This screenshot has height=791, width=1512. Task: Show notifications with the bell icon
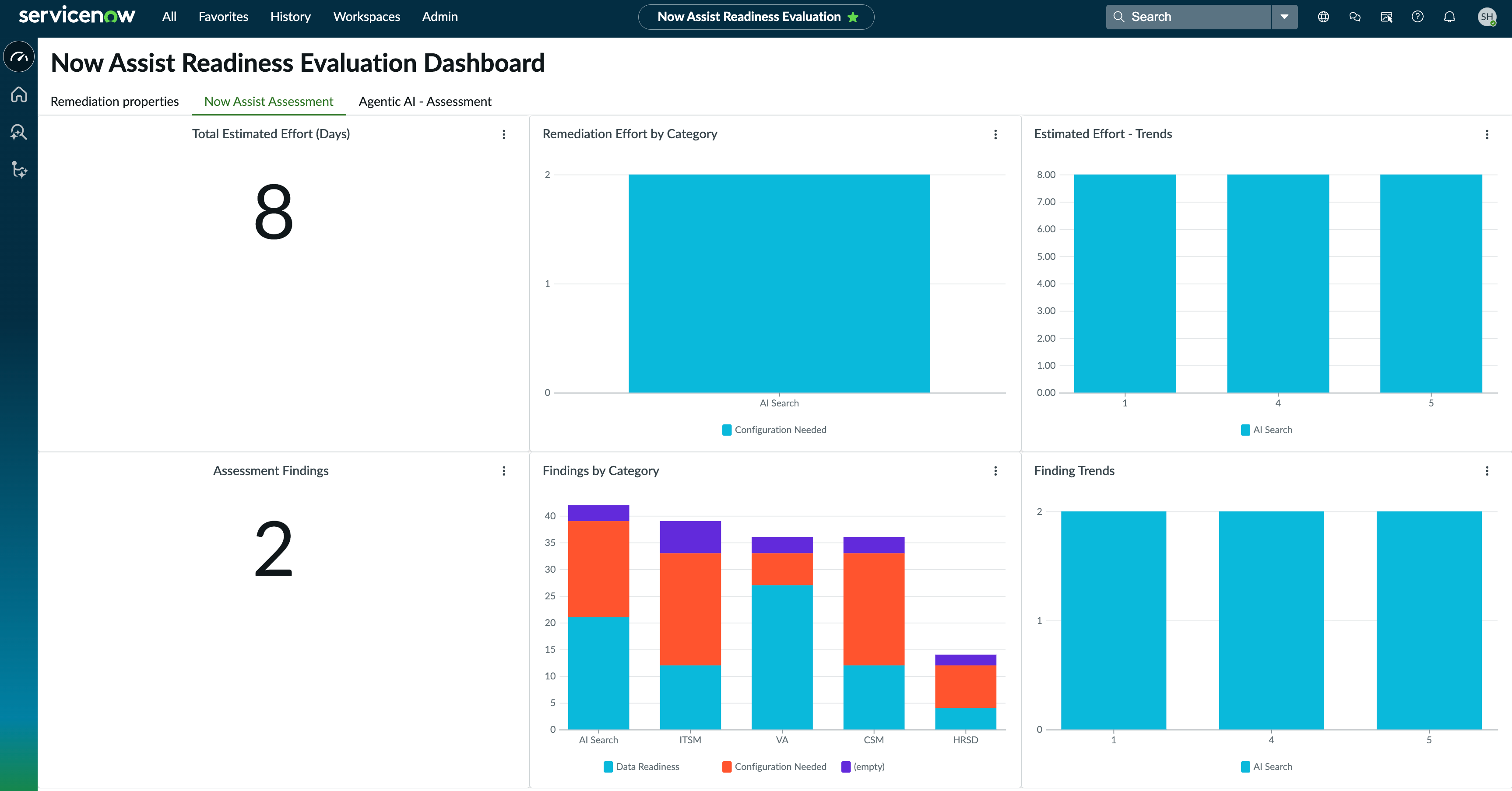click(1449, 17)
